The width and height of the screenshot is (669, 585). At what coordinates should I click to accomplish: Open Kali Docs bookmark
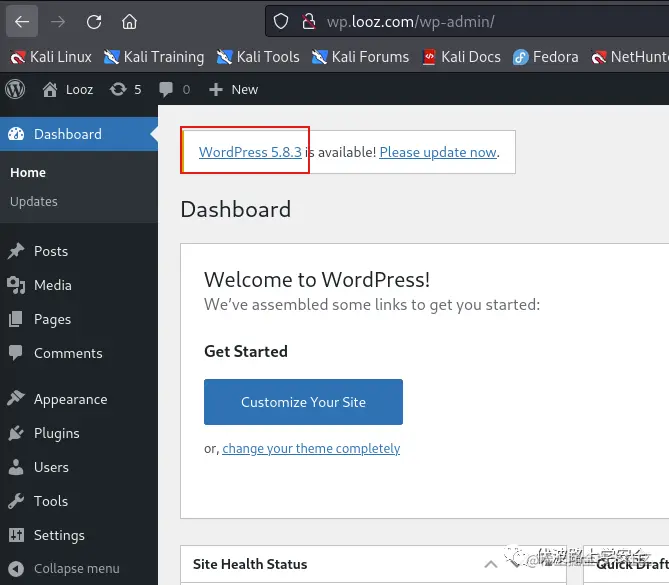(462, 57)
